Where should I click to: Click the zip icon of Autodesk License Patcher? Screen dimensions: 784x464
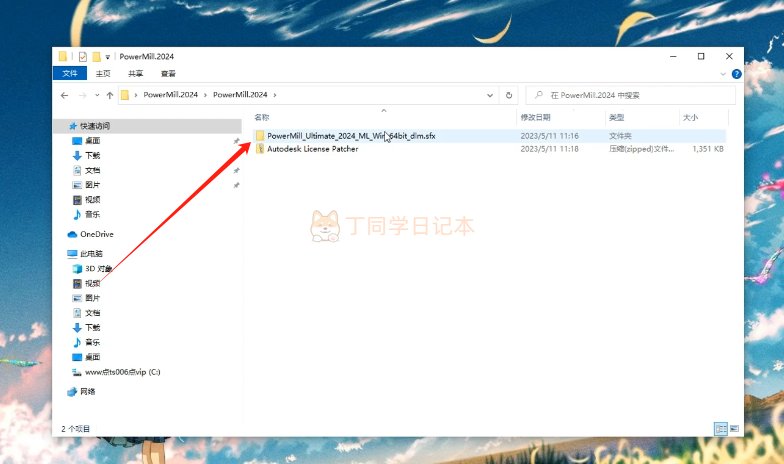pyautogui.click(x=260, y=148)
